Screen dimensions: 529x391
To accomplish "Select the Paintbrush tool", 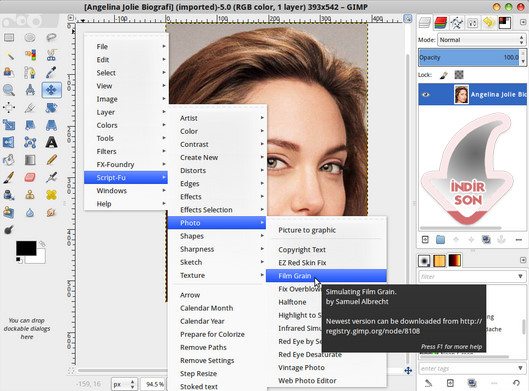I will pos(9,177).
